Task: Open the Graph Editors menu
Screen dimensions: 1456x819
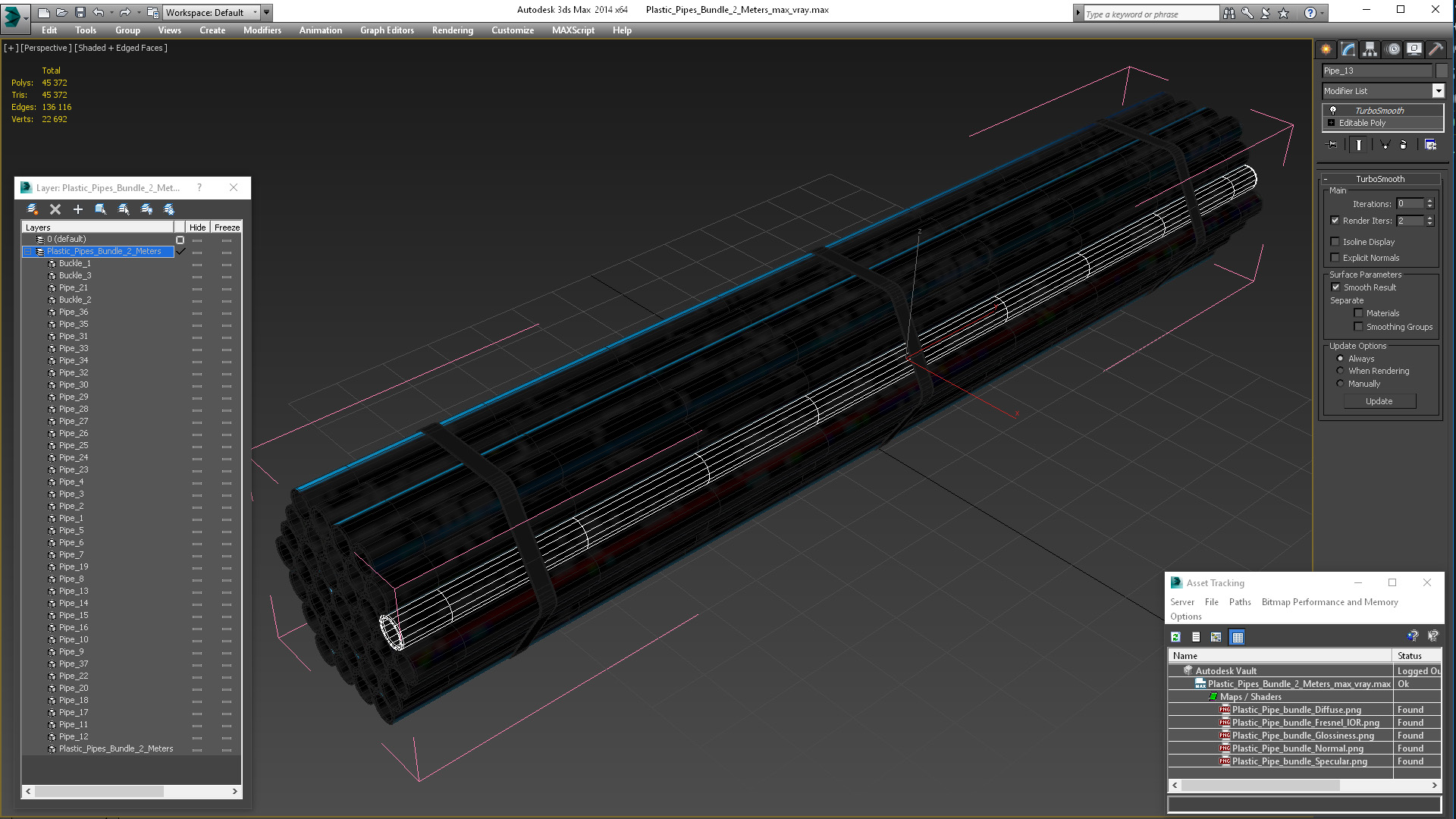Action: click(387, 30)
